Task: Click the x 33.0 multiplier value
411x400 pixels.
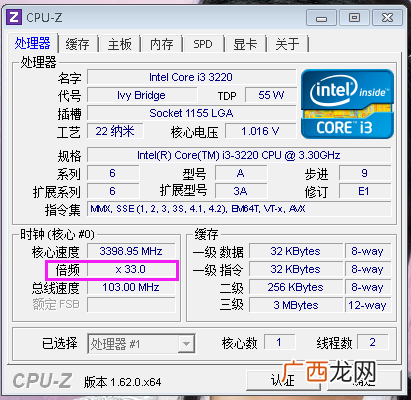Action: click(x=131, y=269)
